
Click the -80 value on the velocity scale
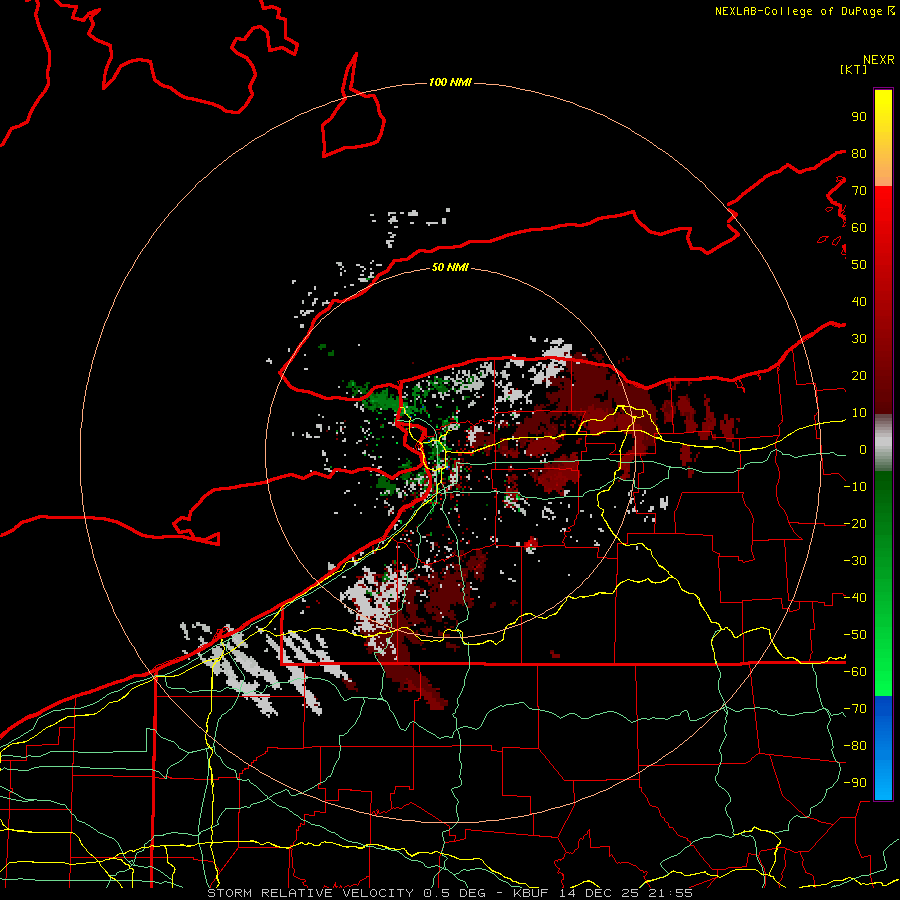855,746
